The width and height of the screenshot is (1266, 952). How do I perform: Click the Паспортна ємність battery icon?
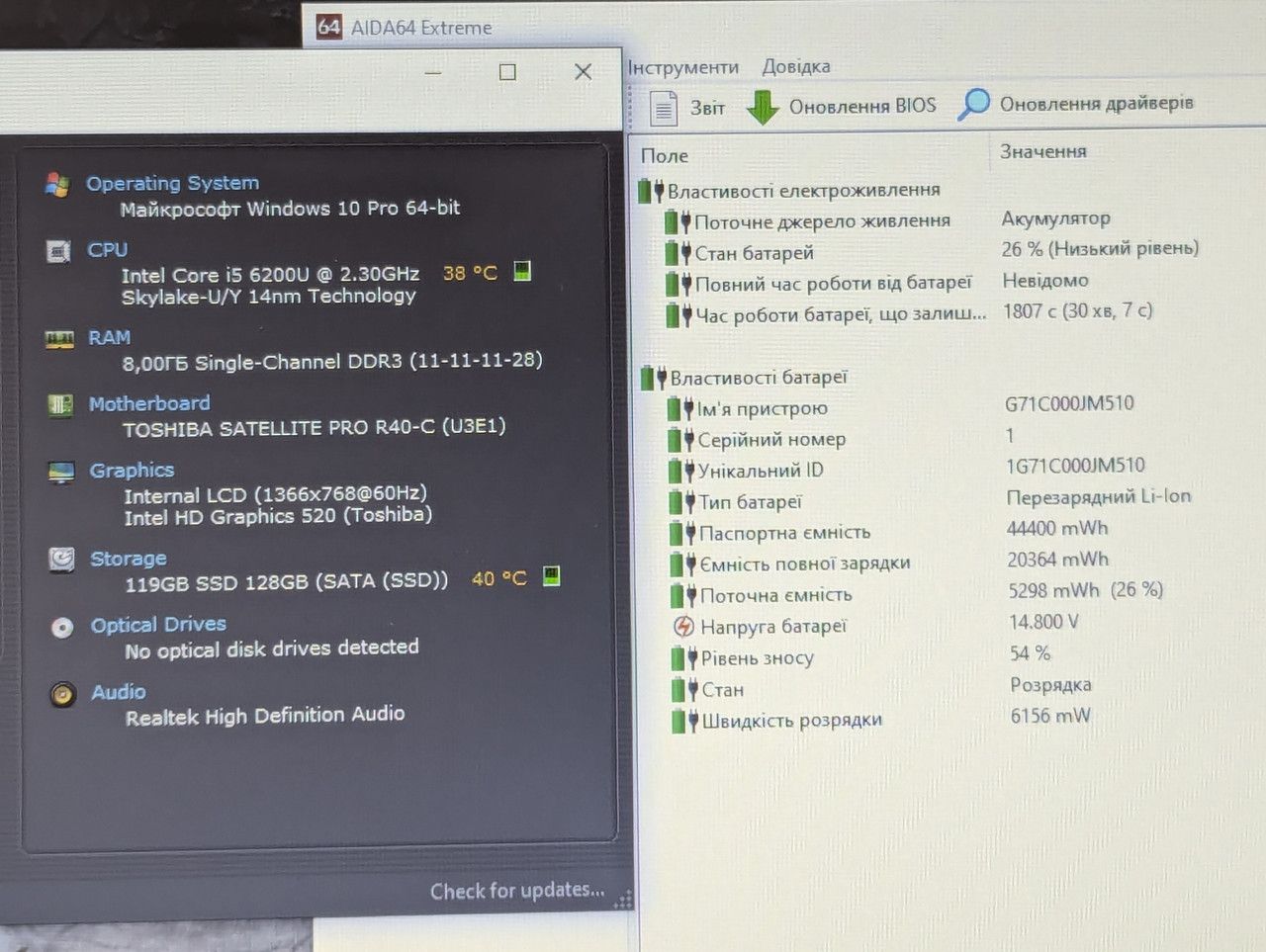683,534
